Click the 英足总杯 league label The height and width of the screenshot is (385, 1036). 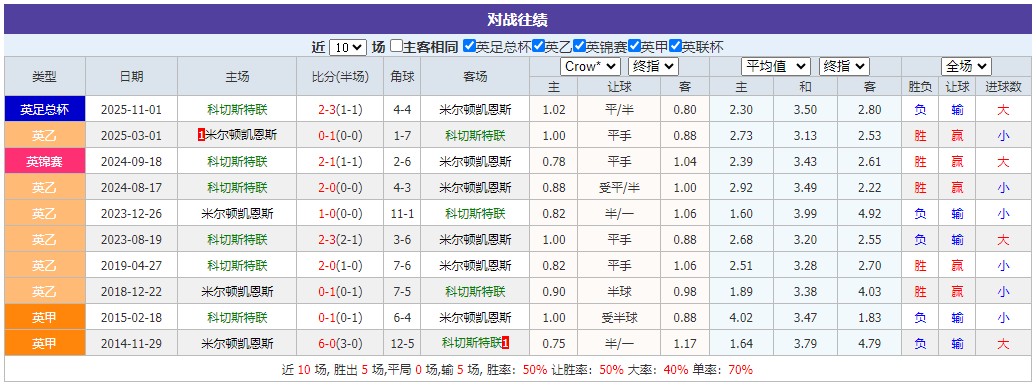44,110
